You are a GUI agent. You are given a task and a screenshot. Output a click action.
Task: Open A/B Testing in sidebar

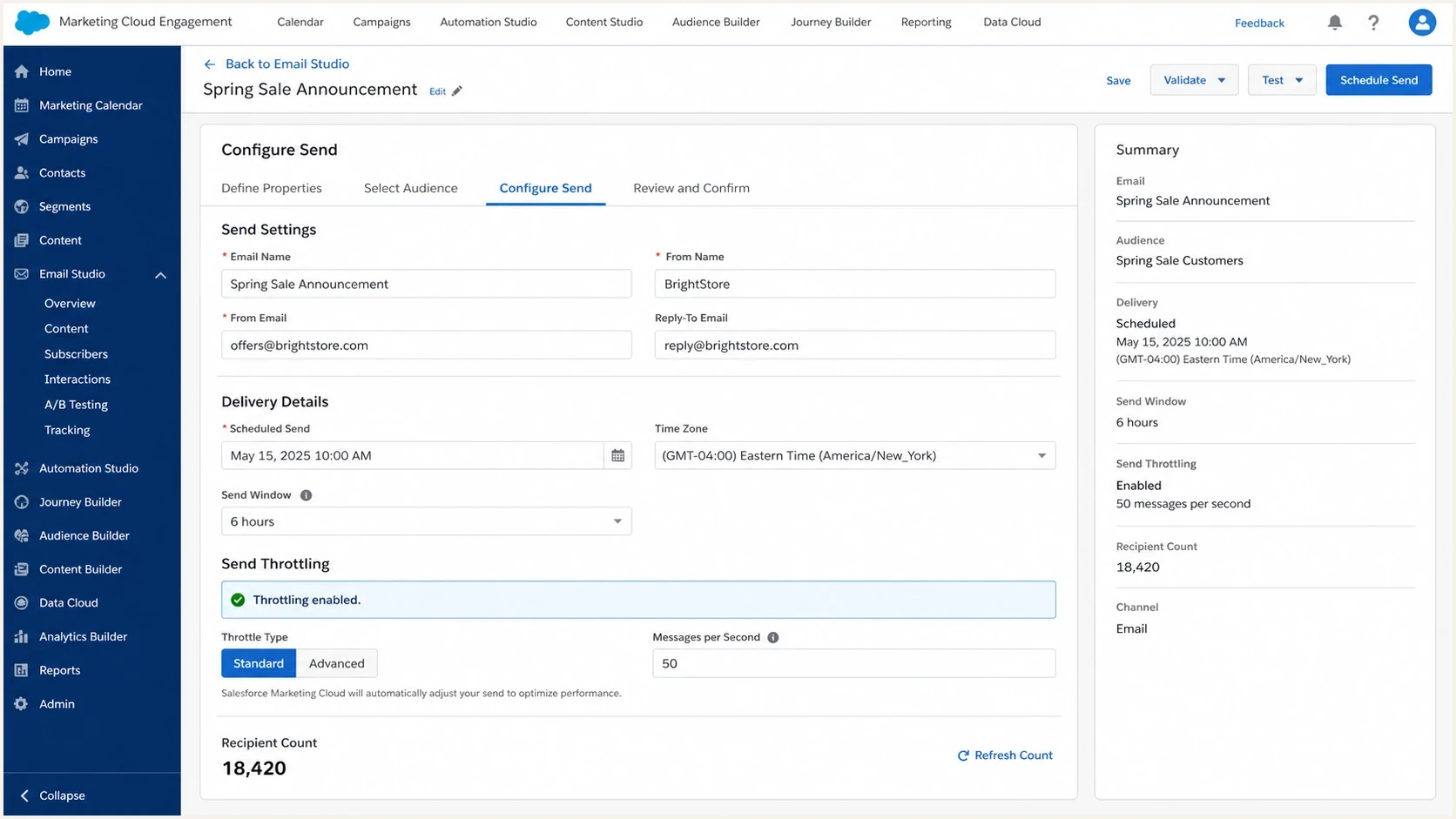pos(76,405)
